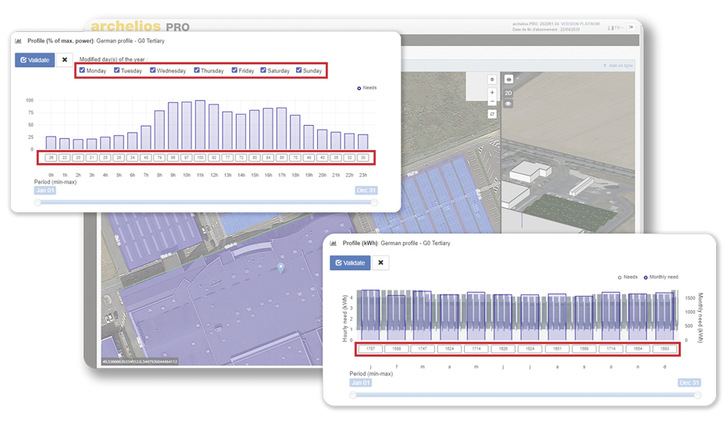Click the Dec 31 end handle of kWh period slider
The image size is (728, 424).
(698, 395)
